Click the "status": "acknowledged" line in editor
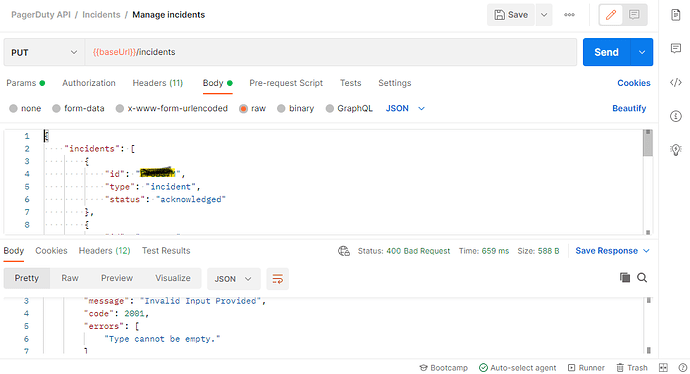This screenshot has height=374, width=690. 165,200
